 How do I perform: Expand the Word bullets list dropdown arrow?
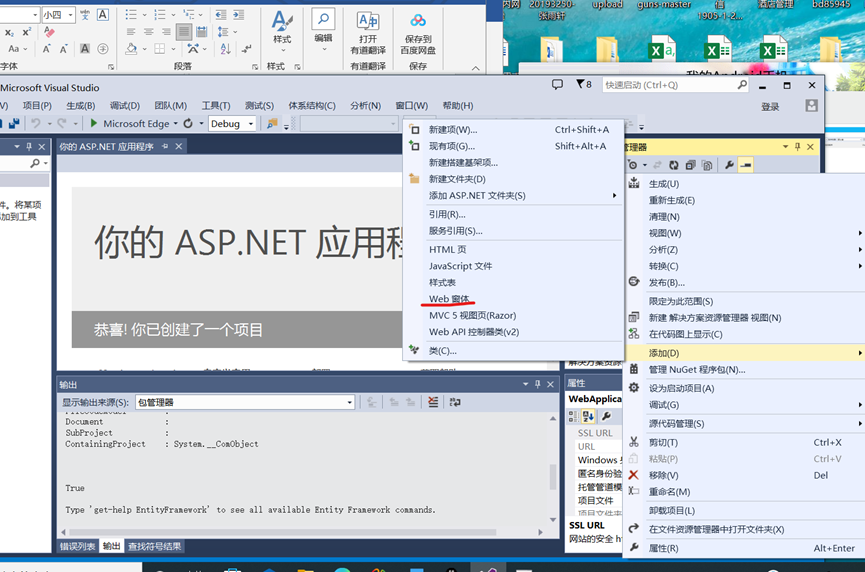tap(145, 15)
